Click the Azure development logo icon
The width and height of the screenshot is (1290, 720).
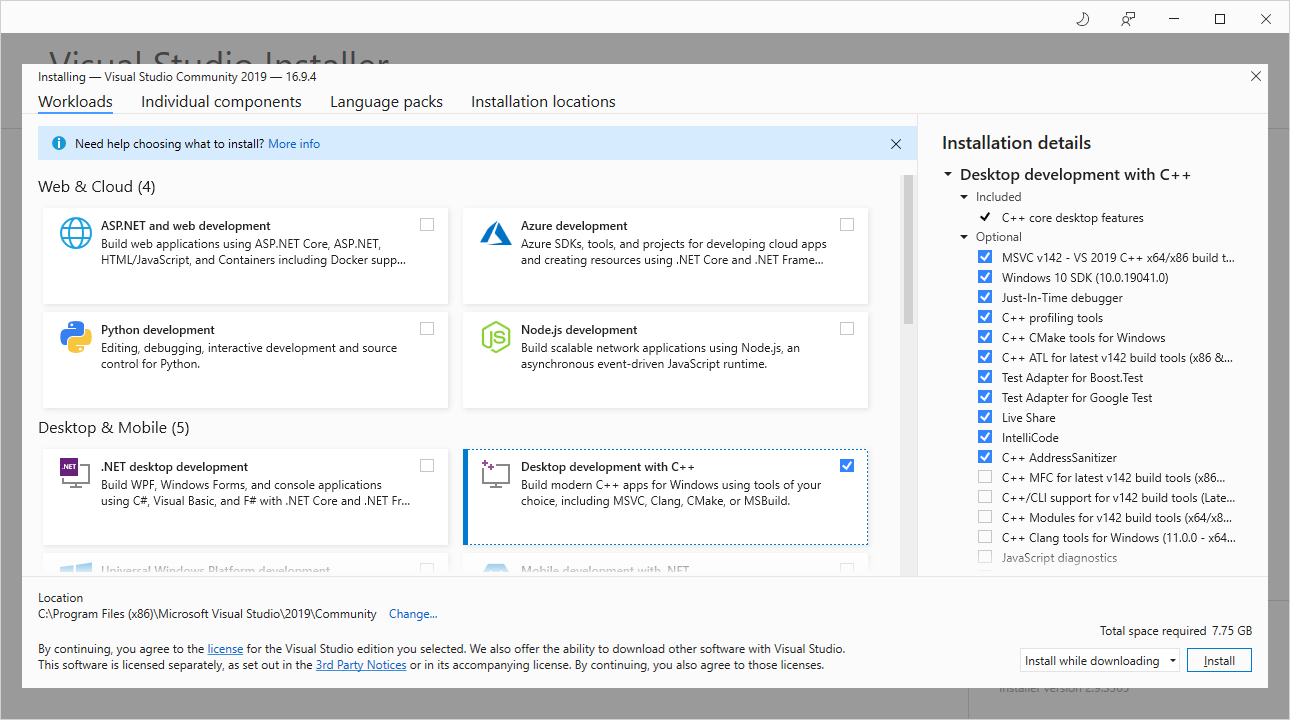pyautogui.click(x=496, y=233)
